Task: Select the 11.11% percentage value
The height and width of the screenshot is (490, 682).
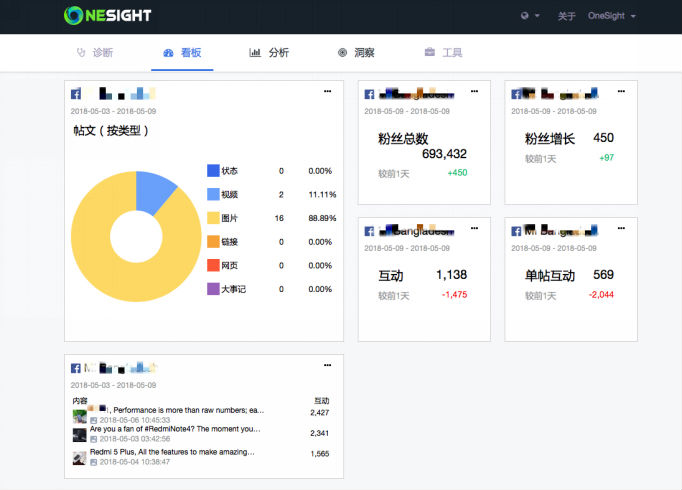Action: 322,195
